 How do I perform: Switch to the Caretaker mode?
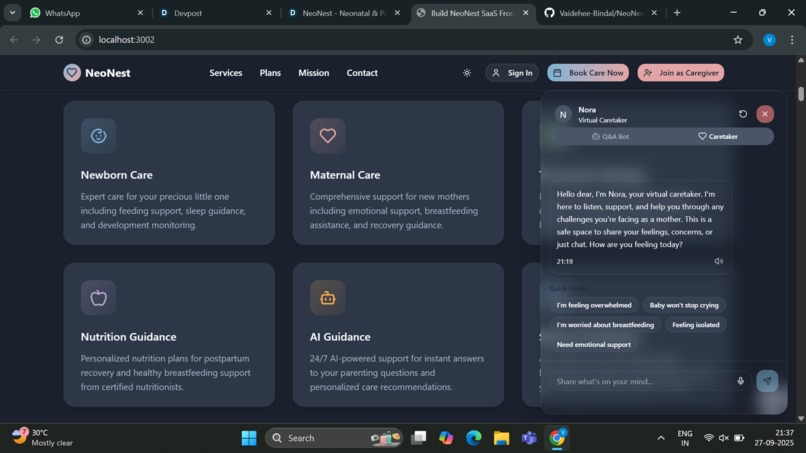pos(718,136)
